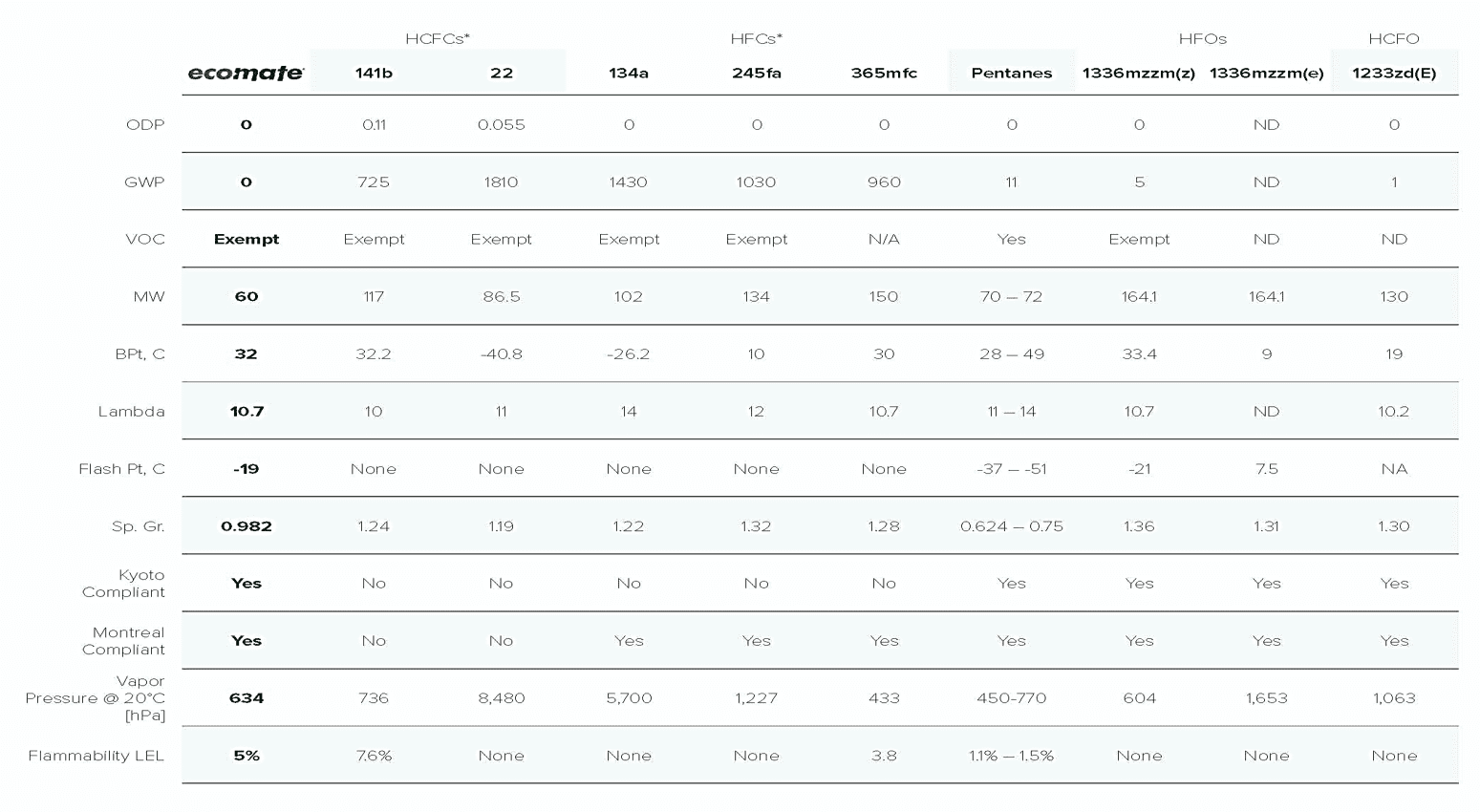The width and height of the screenshot is (1480, 812).
Task: Select the 1810 GWP value for 22
Action: point(501,182)
